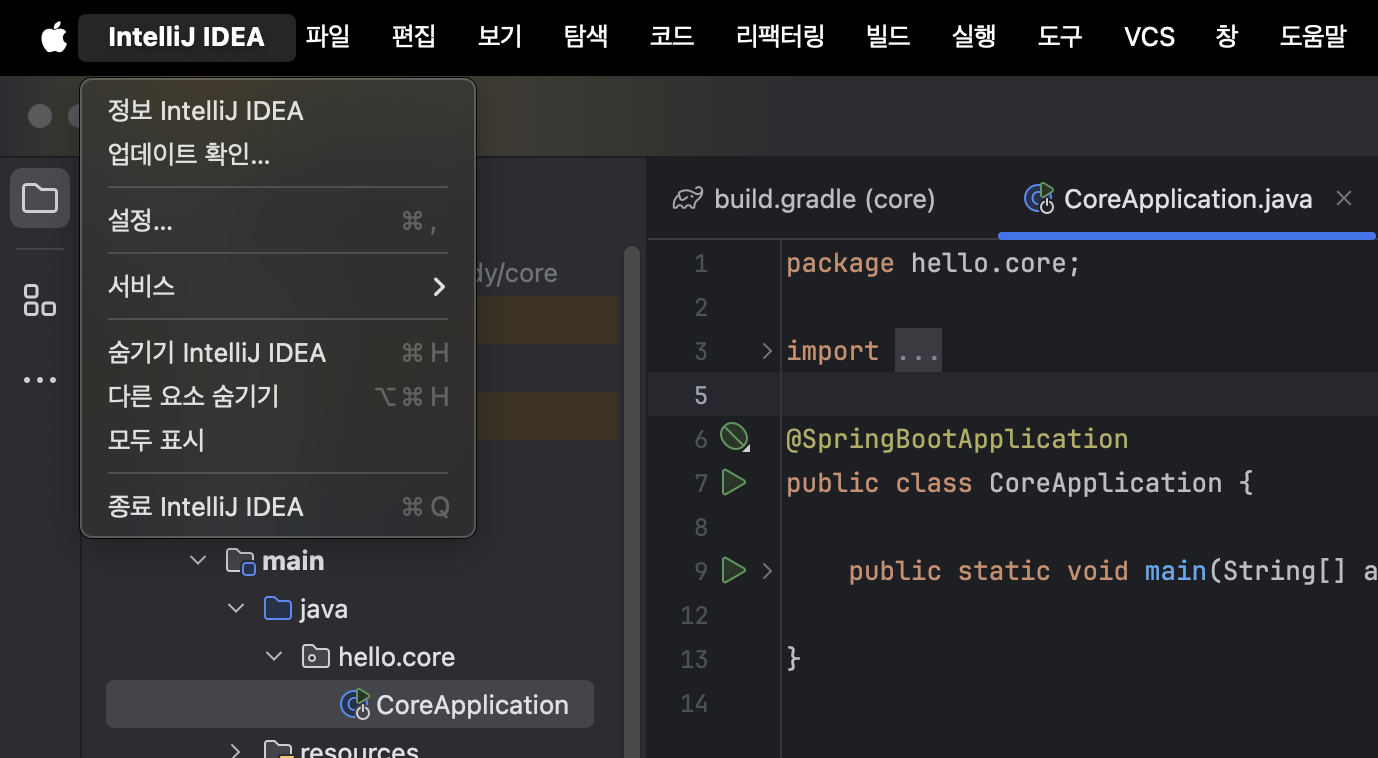This screenshot has height=758, width=1378.
Task: Select 설정... from the IntelliJ IDEA menu
Action: point(140,222)
